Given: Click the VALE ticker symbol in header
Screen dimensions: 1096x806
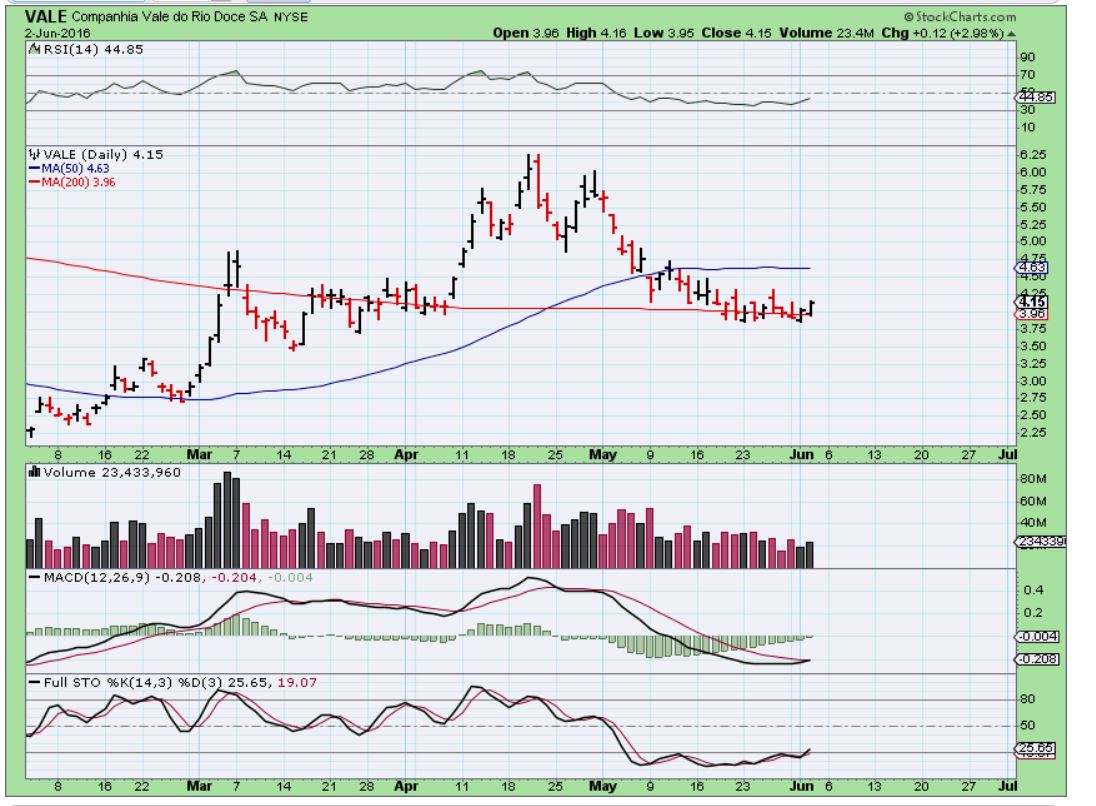Looking at the screenshot, I should [x=46, y=16].
